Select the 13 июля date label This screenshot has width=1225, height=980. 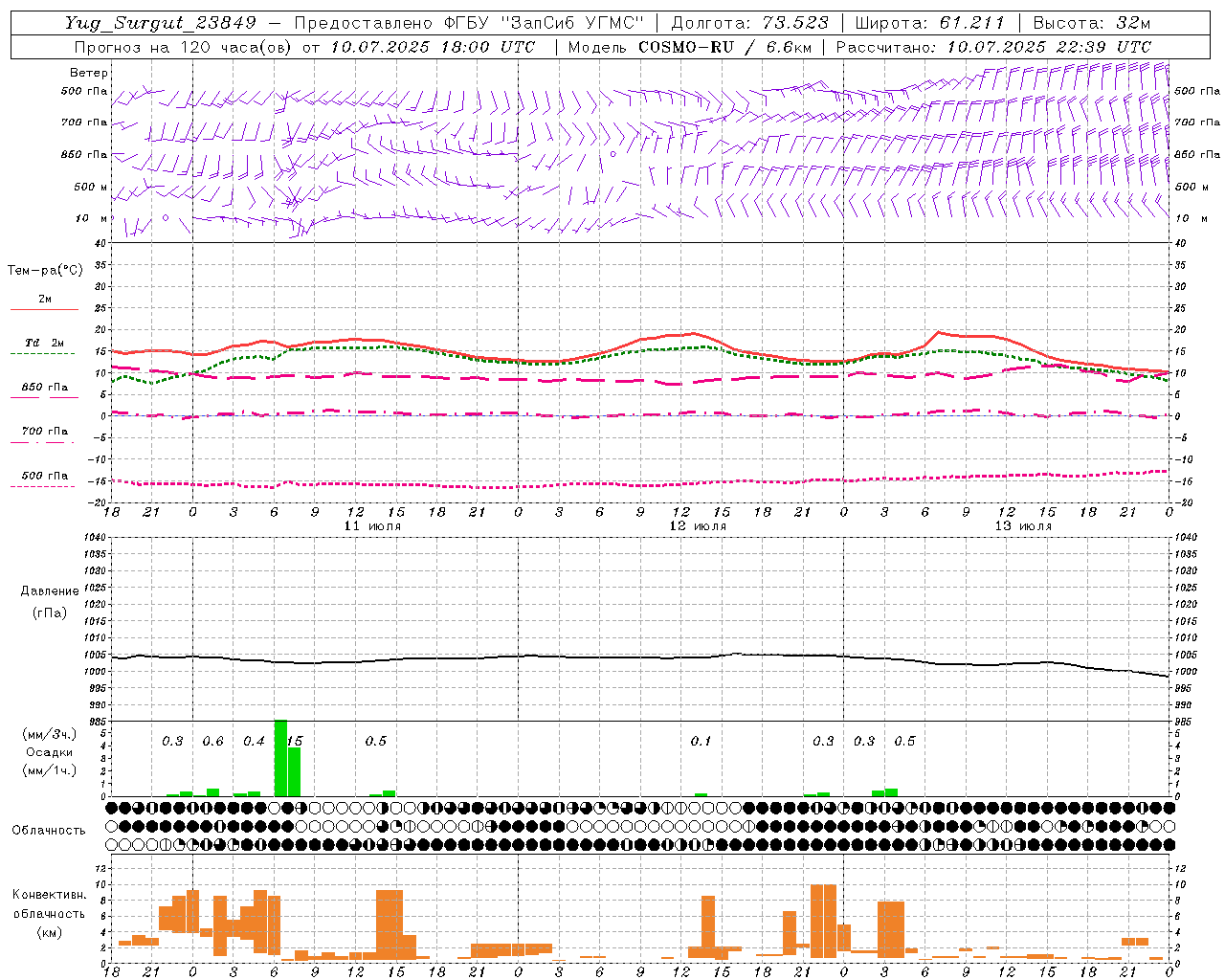(1023, 526)
